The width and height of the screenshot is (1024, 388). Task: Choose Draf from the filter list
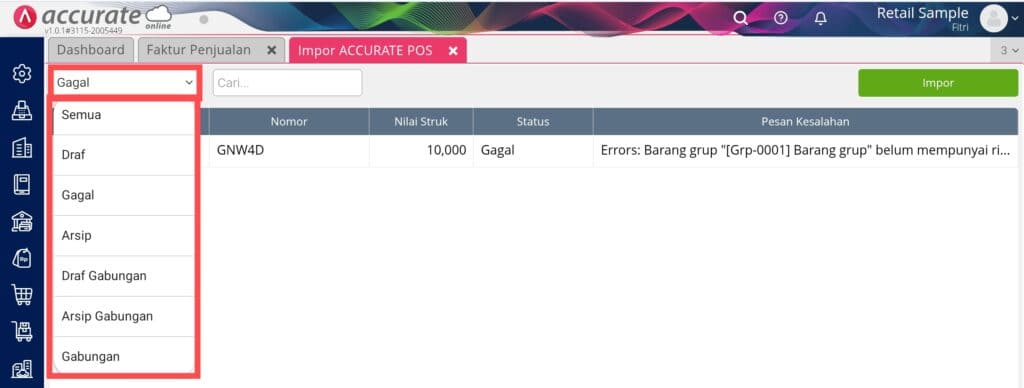click(123, 155)
